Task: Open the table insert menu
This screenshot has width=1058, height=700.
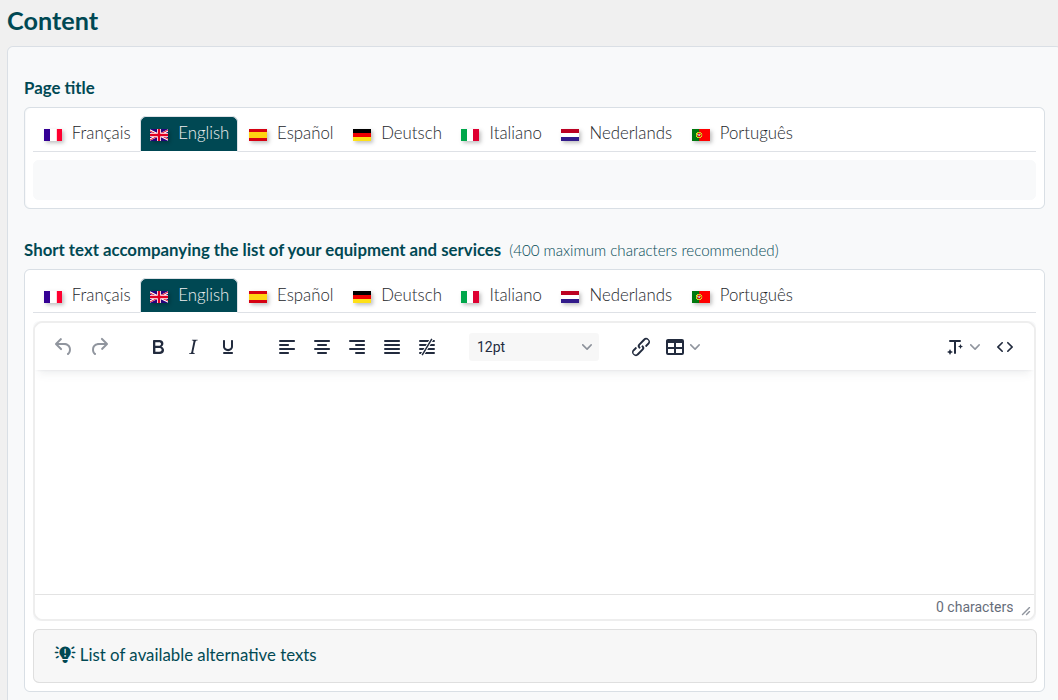Action: 683,347
